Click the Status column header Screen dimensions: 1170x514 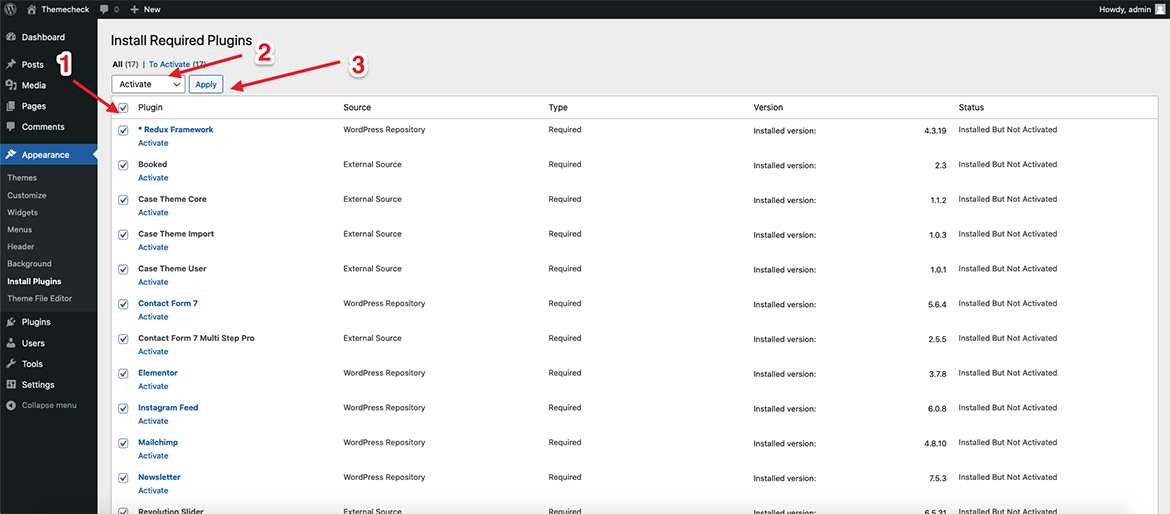coord(972,107)
